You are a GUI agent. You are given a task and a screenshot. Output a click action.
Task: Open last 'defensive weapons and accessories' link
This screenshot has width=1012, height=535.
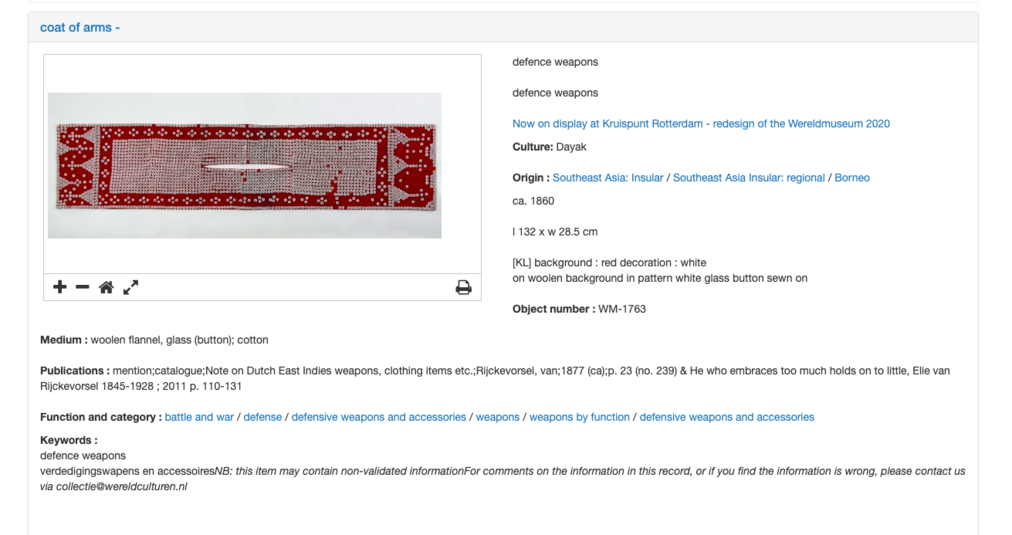tap(726, 417)
